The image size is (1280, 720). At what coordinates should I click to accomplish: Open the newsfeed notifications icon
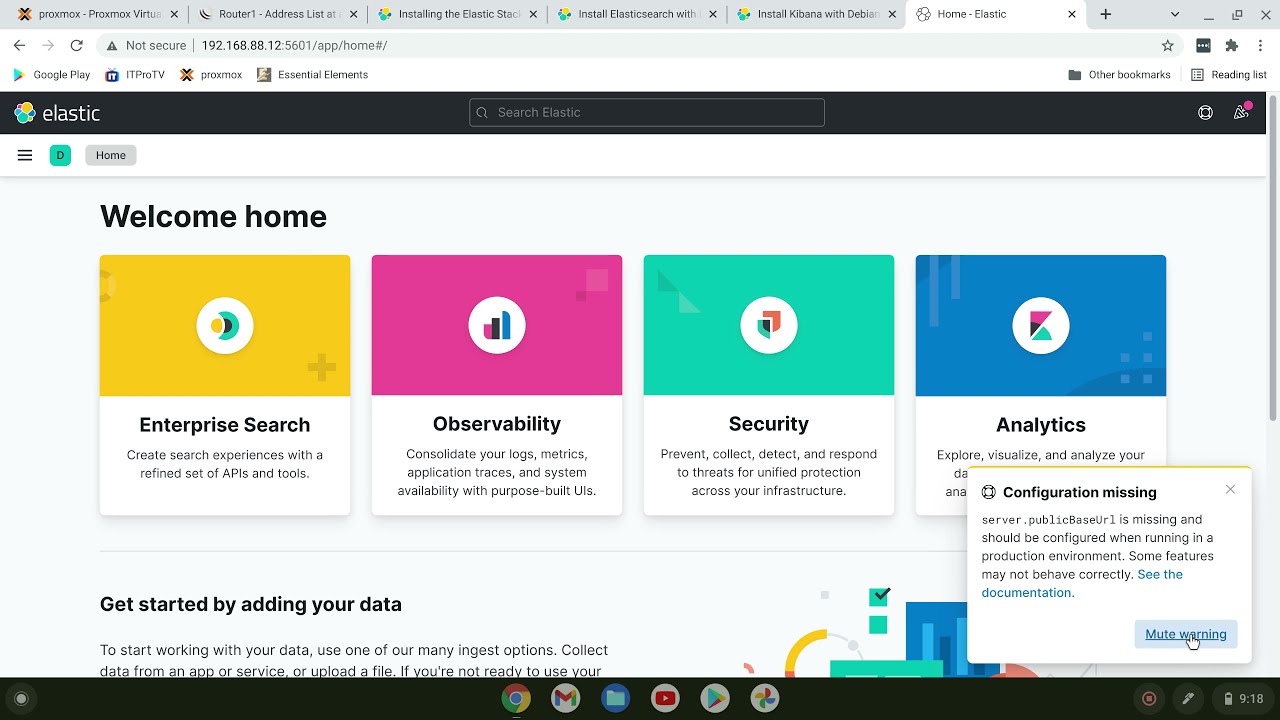click(1241, 113)
